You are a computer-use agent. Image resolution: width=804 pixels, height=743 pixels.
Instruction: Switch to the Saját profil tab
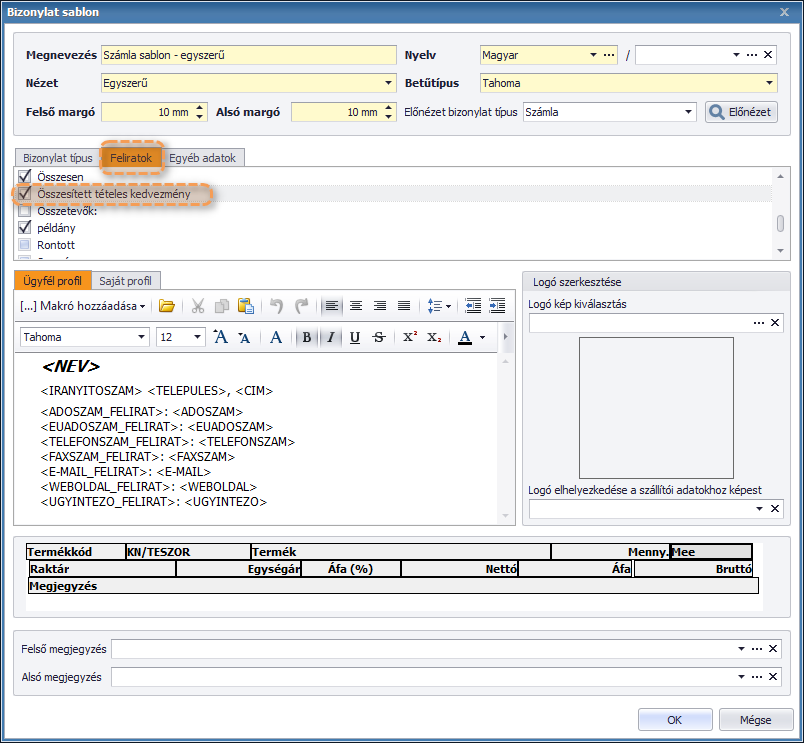pos(127,281)
